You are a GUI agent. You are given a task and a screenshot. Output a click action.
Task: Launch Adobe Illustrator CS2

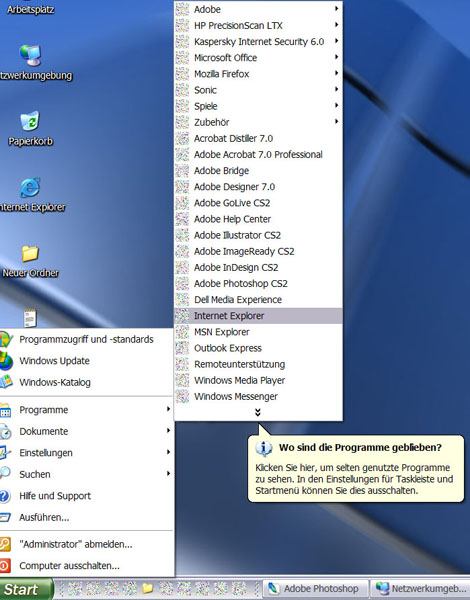[258, 235]
